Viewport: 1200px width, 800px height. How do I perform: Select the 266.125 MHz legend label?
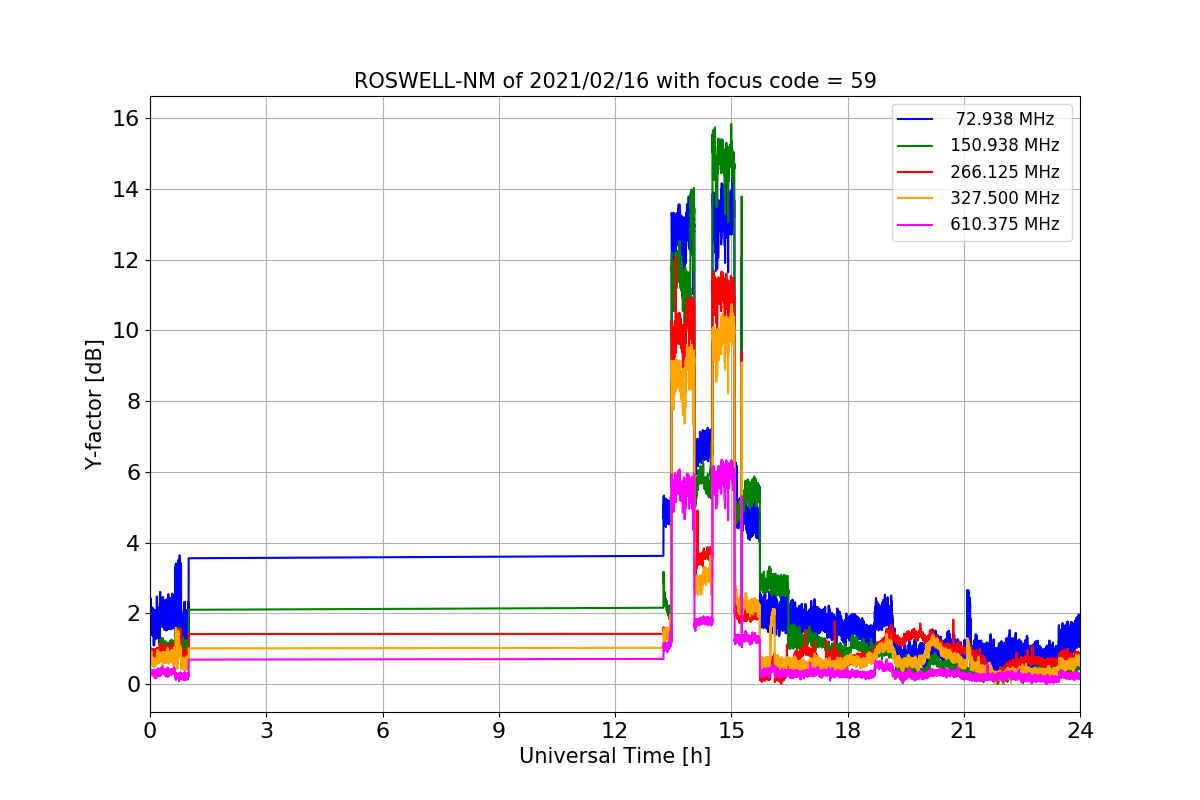tap(1005, 172)
